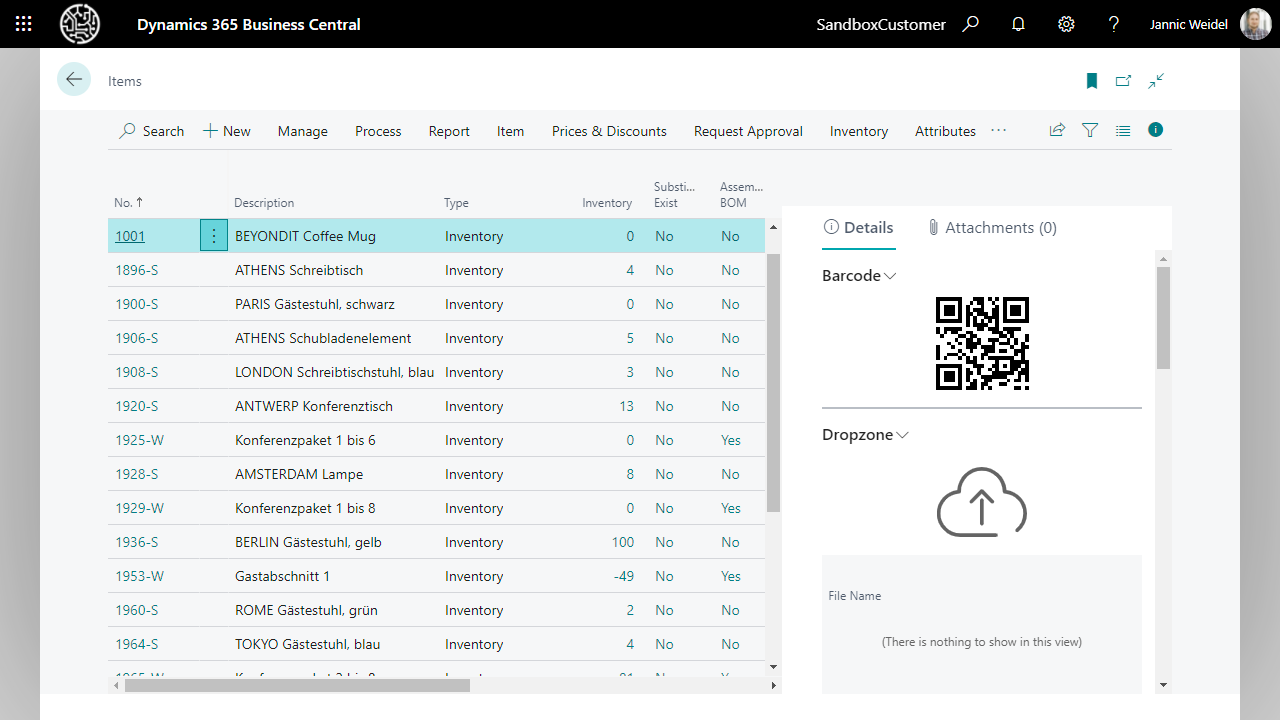
Task: Toggle the filter pane funnel icon
Action: coord(1090,130)
